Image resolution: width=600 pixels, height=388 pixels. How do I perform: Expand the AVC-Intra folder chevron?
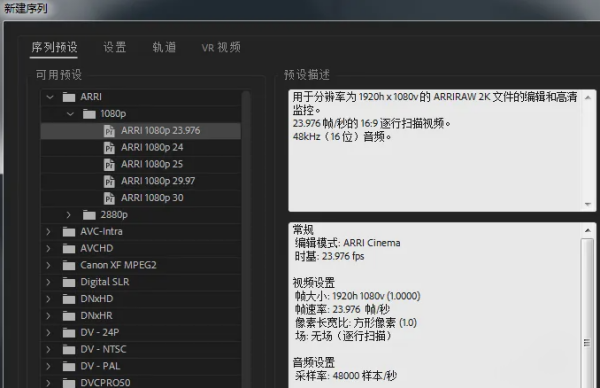pyautogui.click(x=48, y=231)
